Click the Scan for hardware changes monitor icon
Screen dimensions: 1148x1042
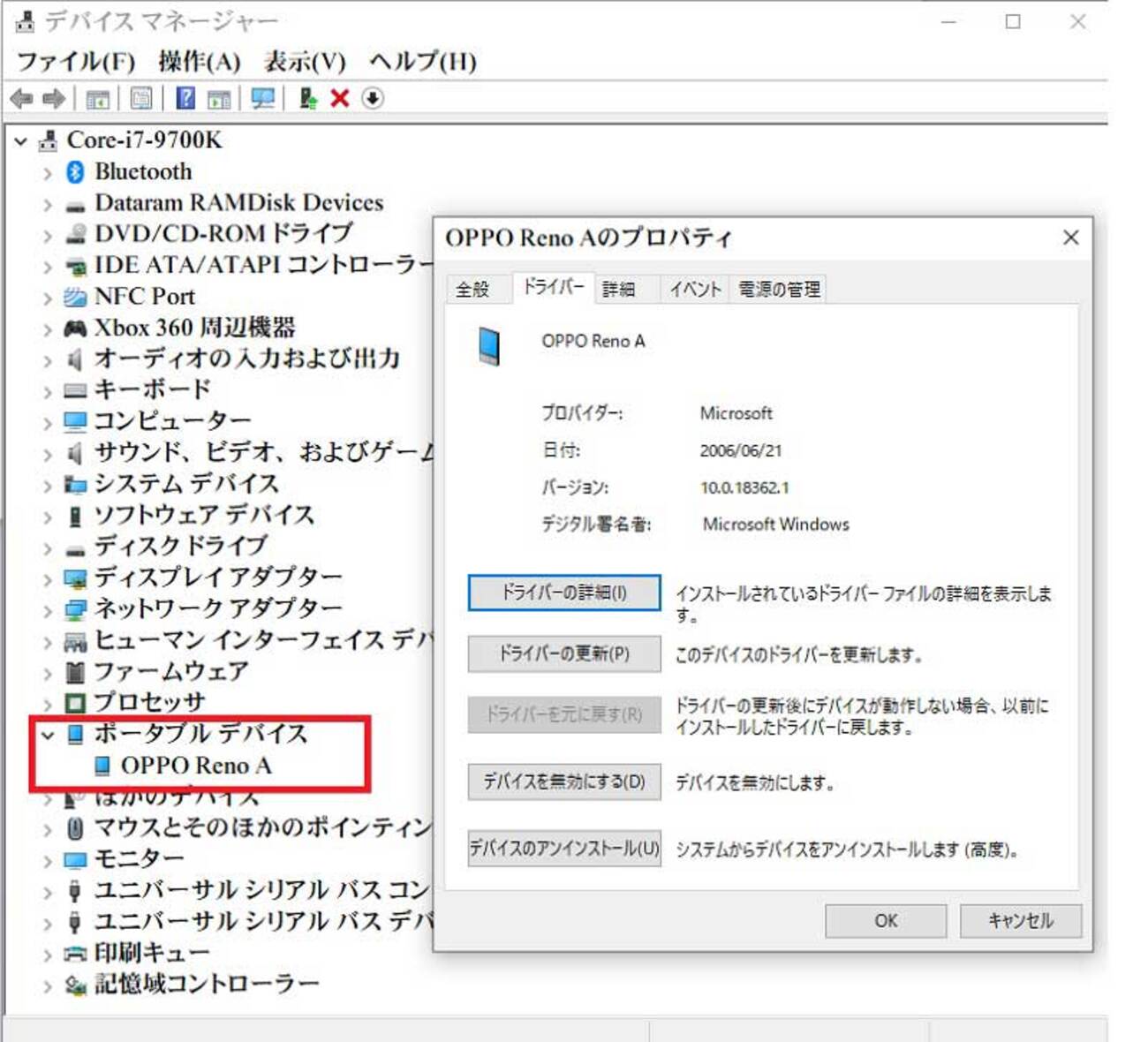pyautogui.click(x=262, y=99)
